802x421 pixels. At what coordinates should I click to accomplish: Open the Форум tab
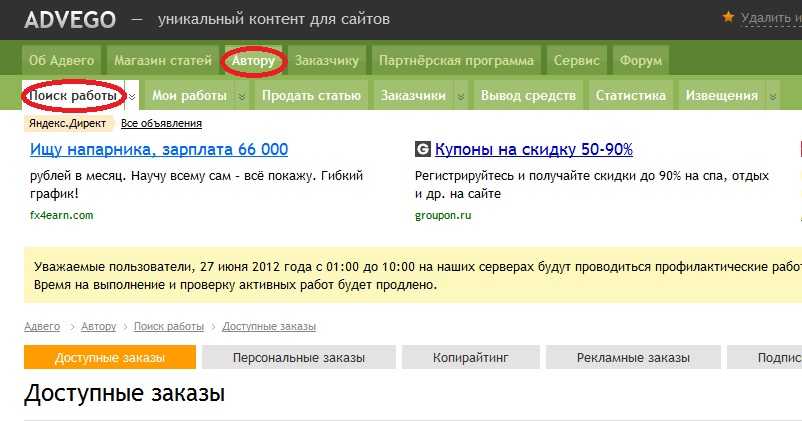coord(640,60)
